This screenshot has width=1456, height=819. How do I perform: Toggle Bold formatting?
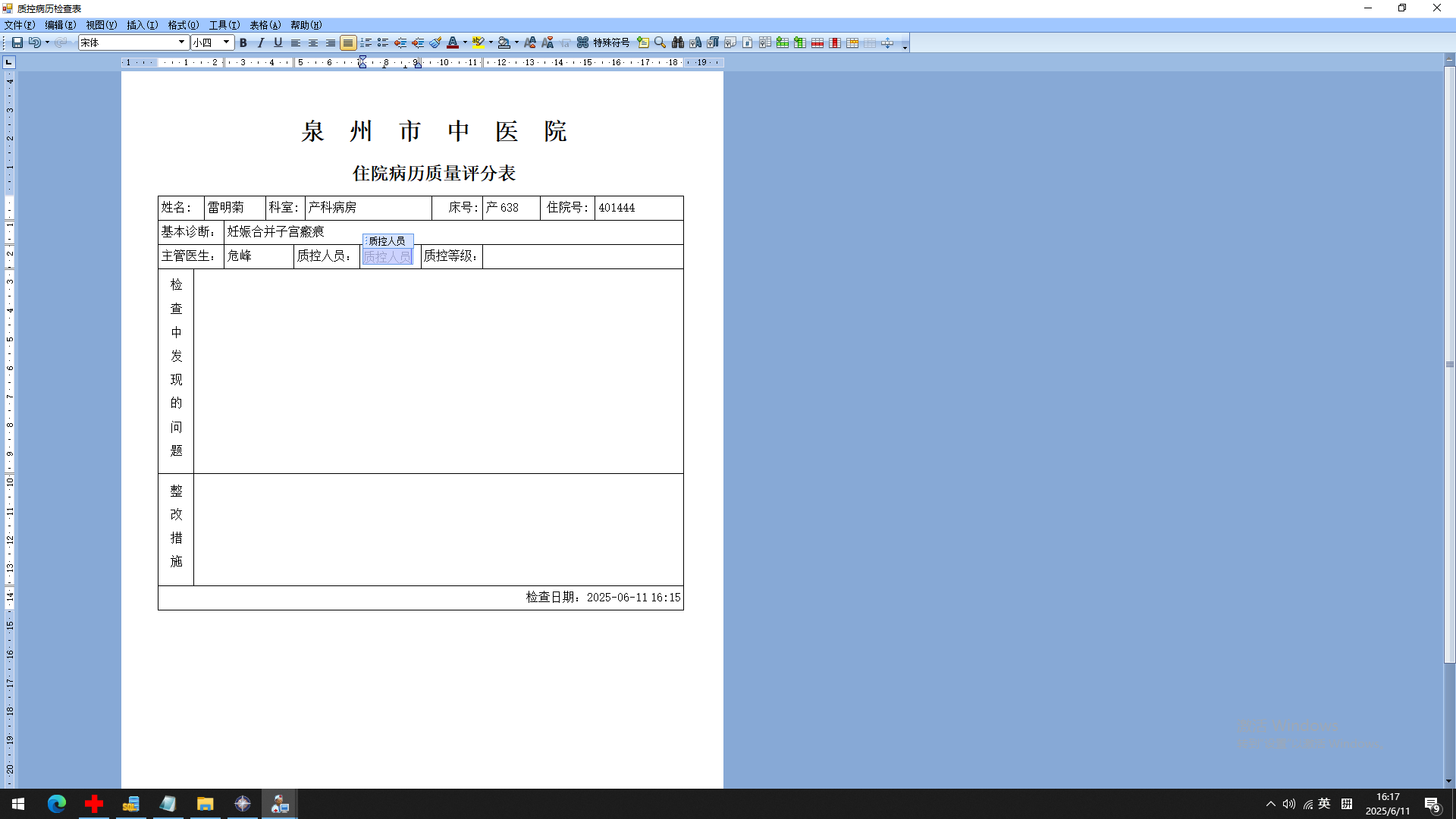[243, 42]
